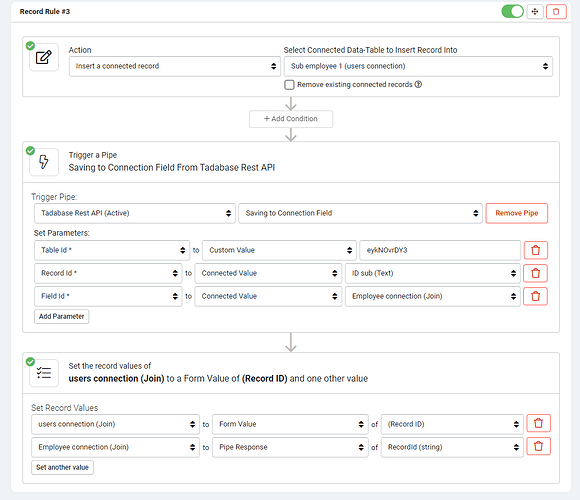Viewport: 580px width, 500px height.
Task: Open the Tadabase Rest API (Active) dropdown
Action: (135, 213)
